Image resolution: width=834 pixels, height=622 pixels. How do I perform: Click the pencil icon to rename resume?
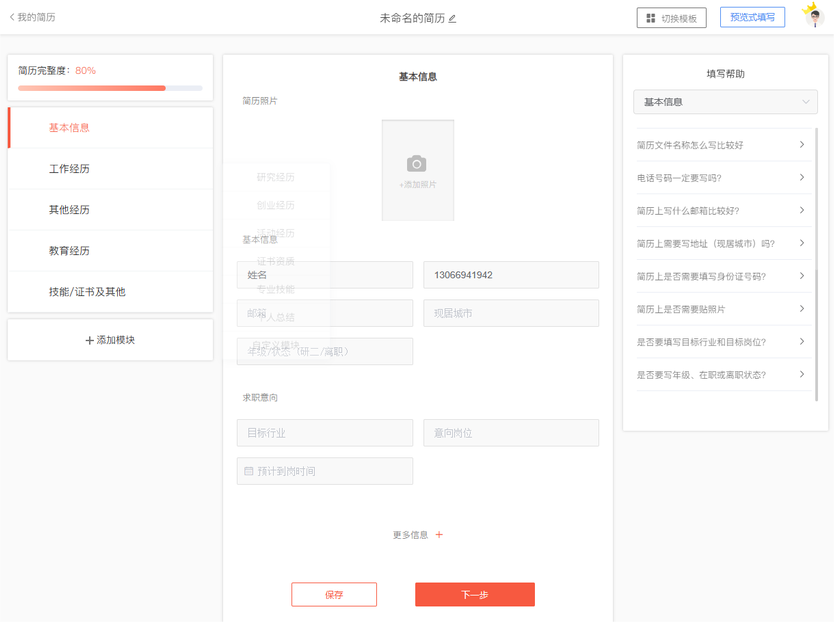[x=452, y=19]
